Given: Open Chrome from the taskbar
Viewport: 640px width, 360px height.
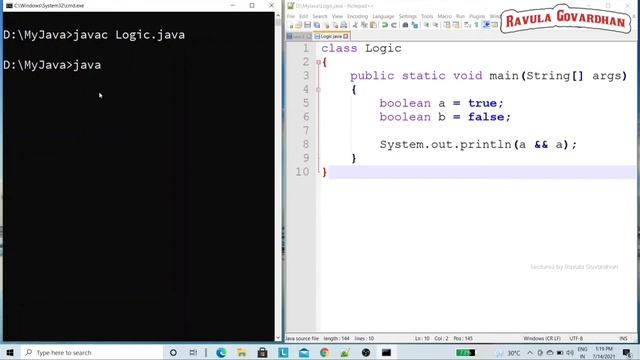Looking at the screenshot, I should point(324,352).
